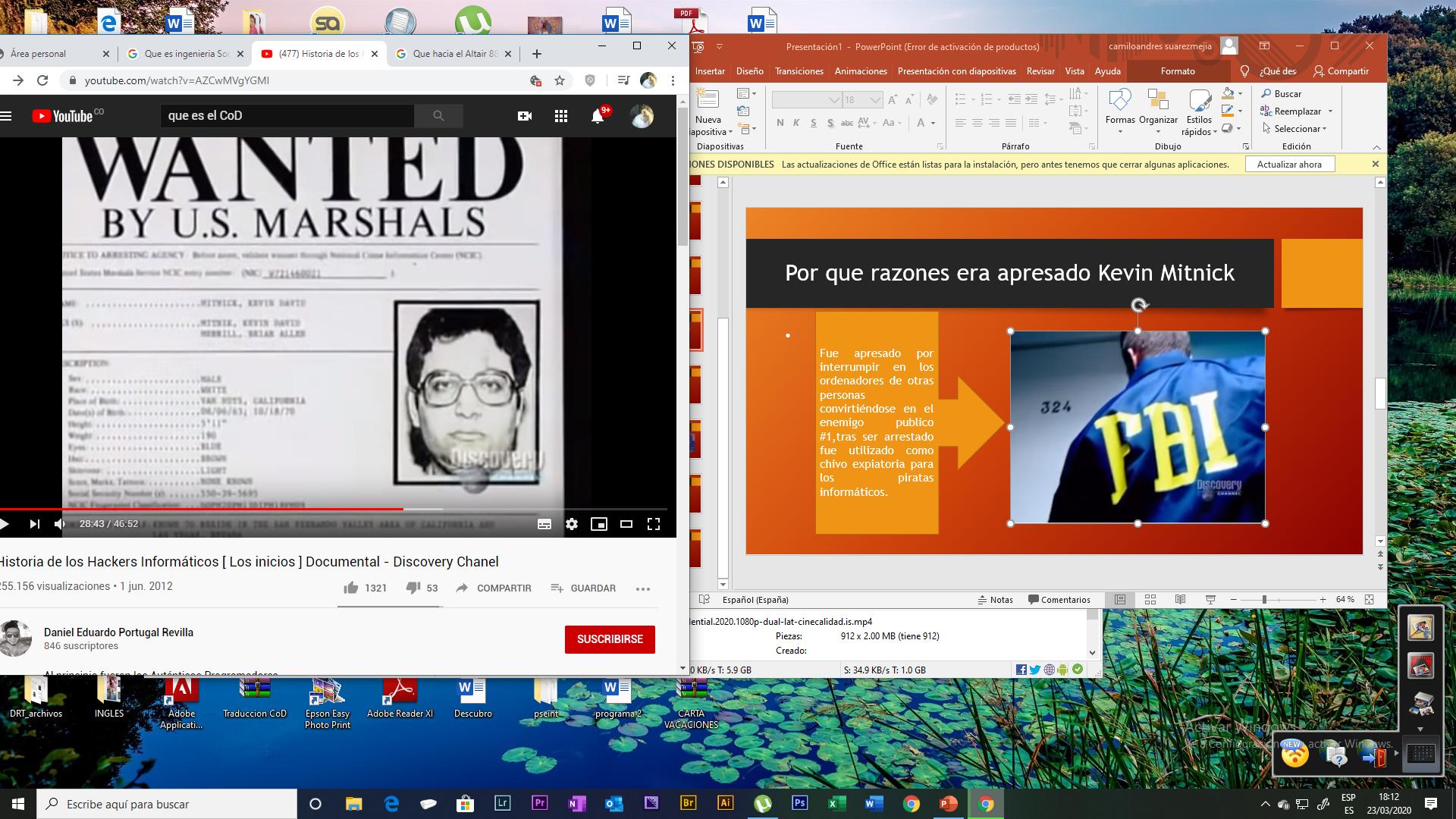
Task: Click the Windows search box 'Escribe aquí para buscar'
Action: (x=167, y=804)
